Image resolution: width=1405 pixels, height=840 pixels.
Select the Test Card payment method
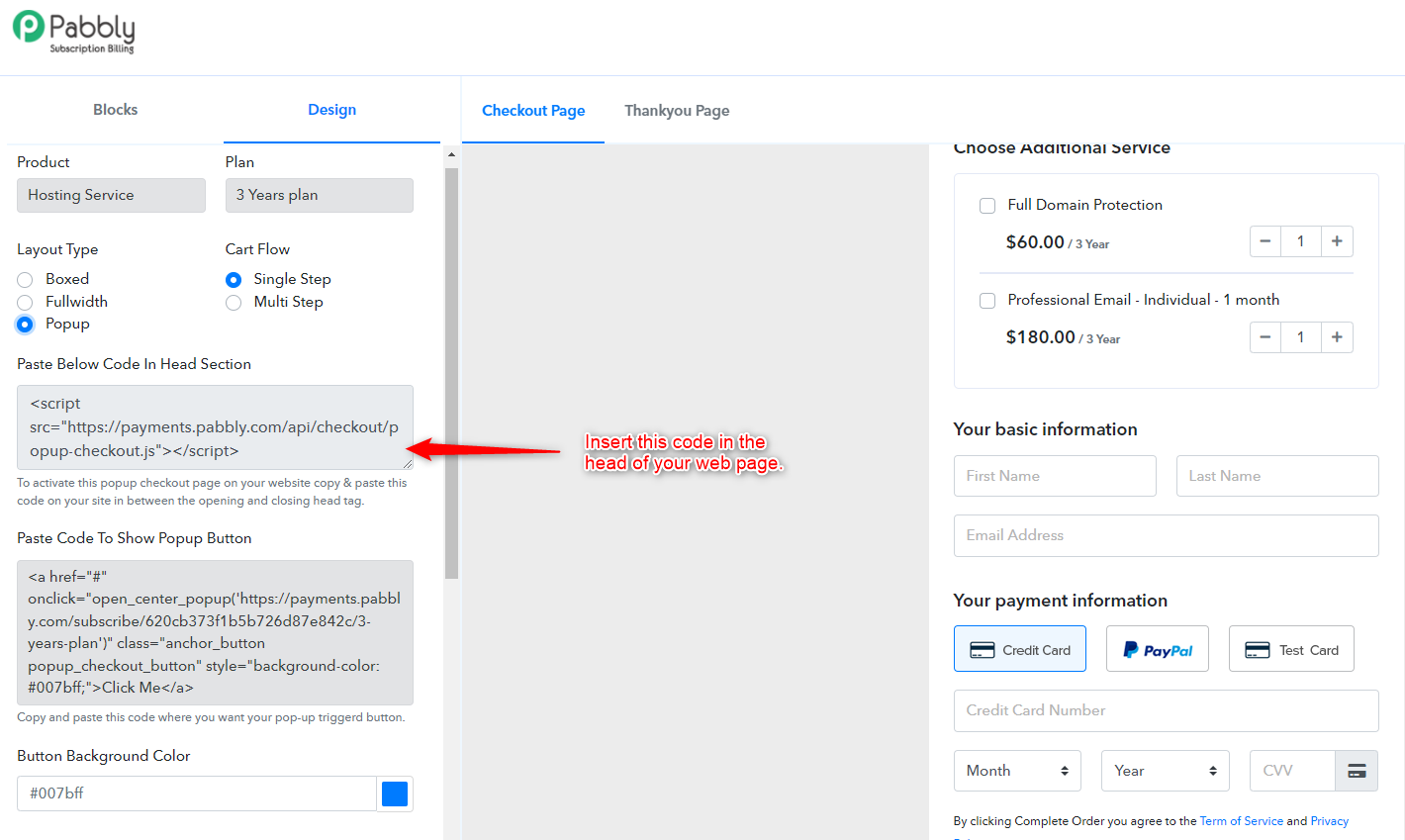1291,649
